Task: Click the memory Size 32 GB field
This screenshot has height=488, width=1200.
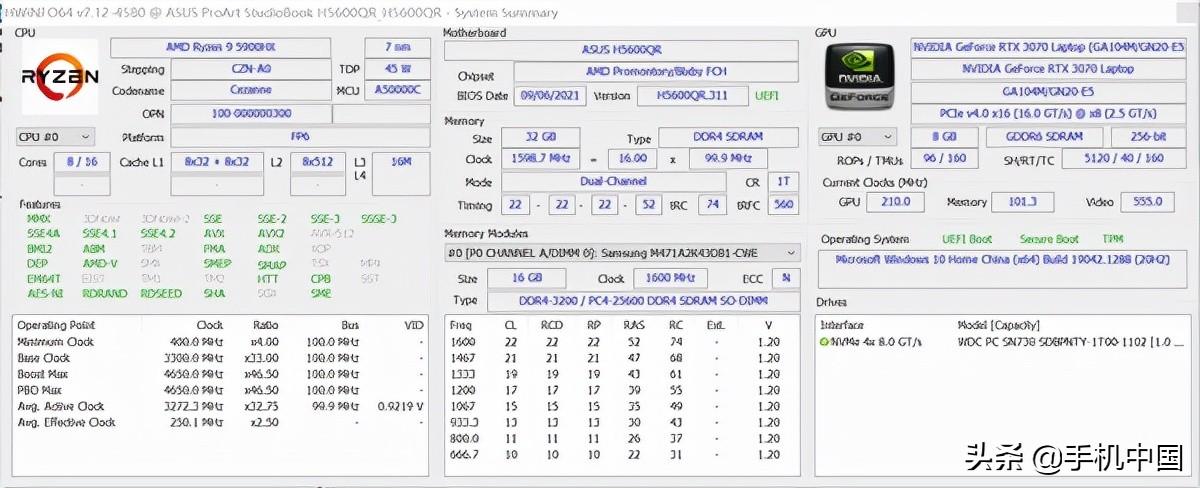Action: click(539, 138)
